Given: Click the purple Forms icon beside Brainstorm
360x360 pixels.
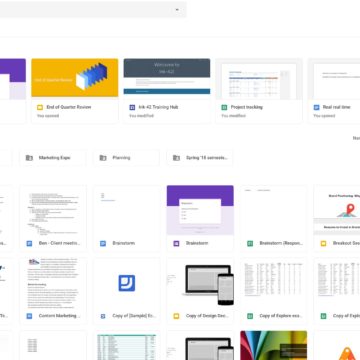Looking at the screenshot, I should 176,243.
